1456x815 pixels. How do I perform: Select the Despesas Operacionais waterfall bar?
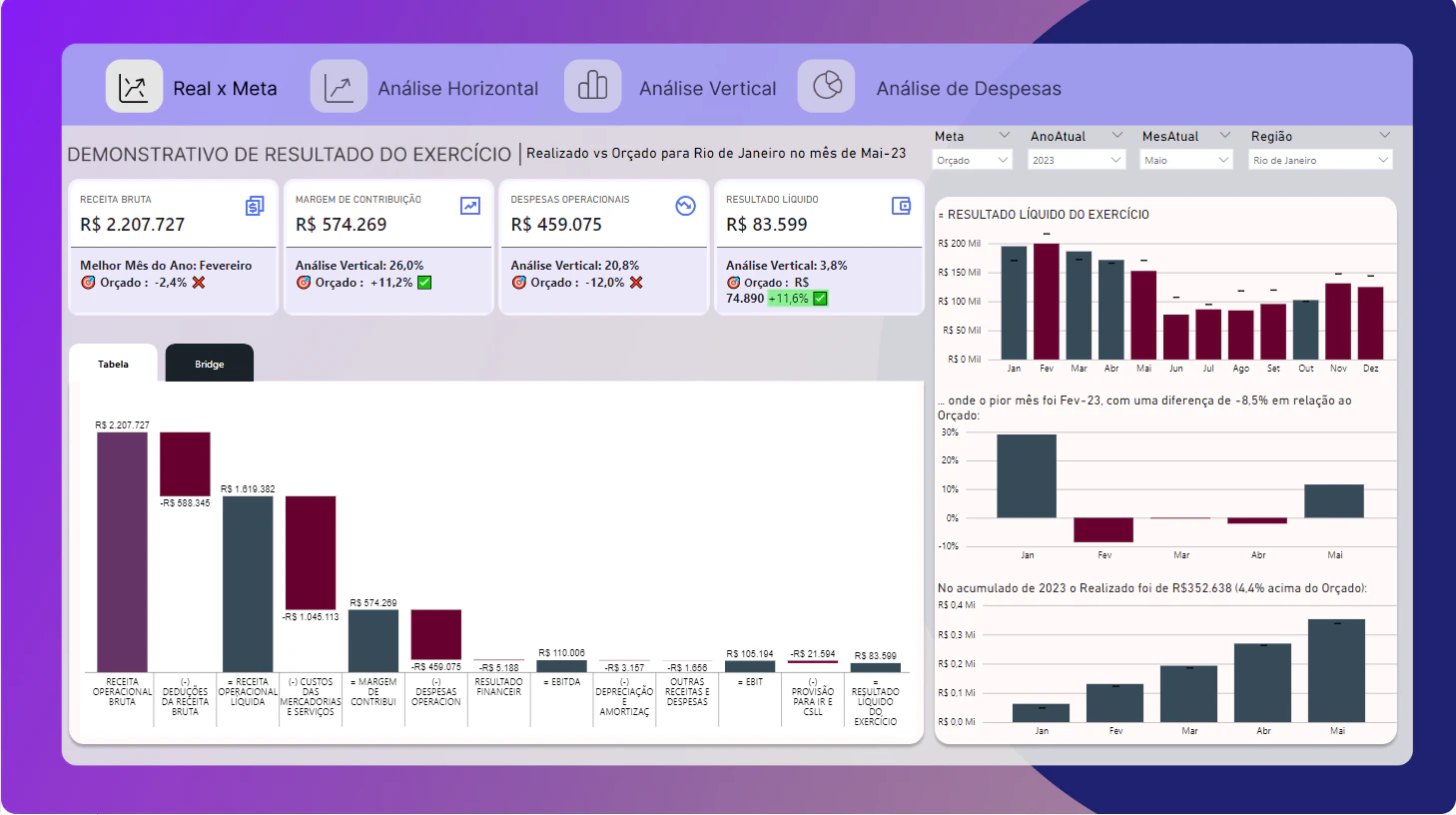[x=436, y=634]
